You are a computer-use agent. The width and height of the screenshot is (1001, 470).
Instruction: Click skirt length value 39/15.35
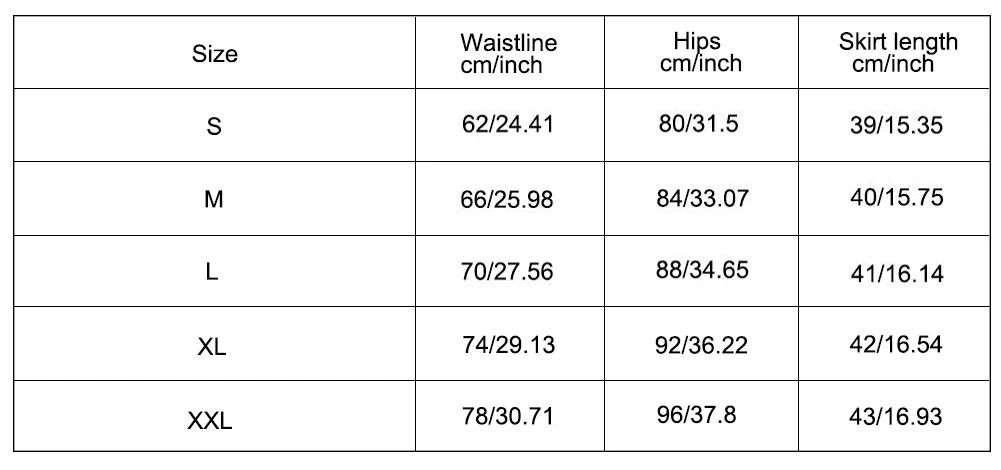click(x=897, y=125)
